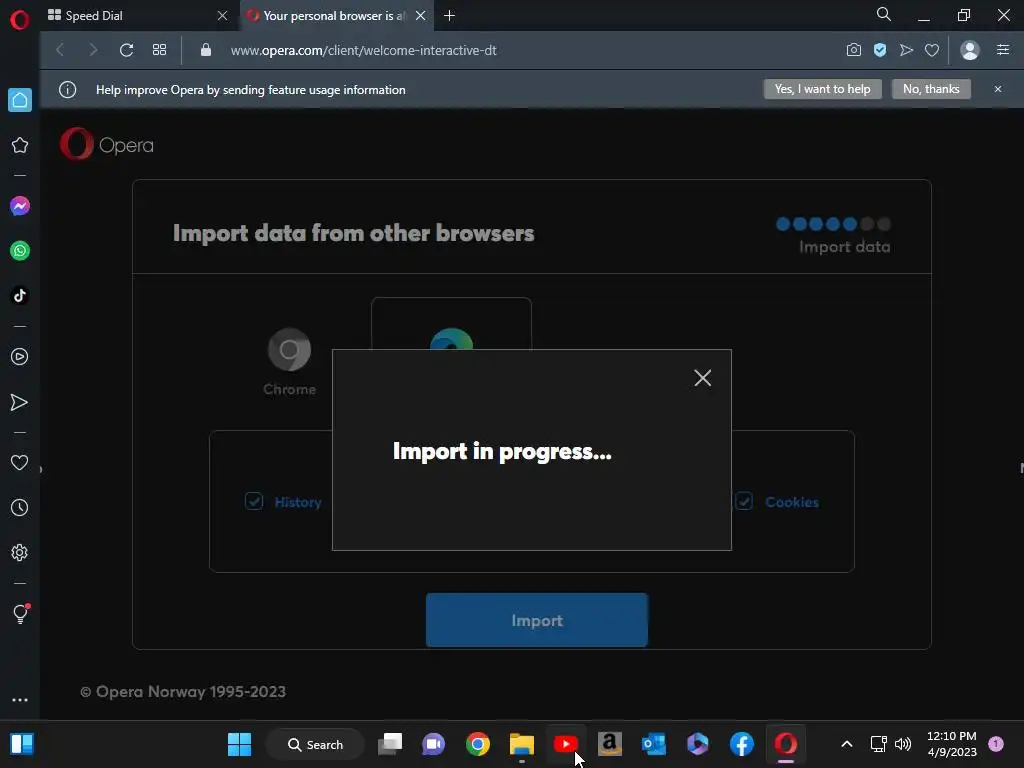Screen dimensions: 1024x768
Task: Open the ad blocker shield icon
Action: [x=880, y=50]
